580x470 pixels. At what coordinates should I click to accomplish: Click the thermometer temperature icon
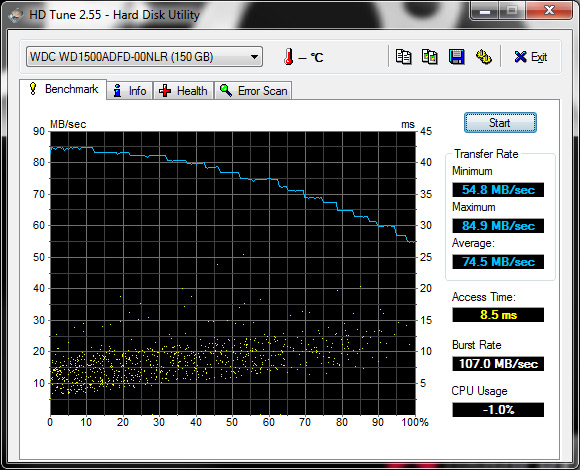[289, 57]
